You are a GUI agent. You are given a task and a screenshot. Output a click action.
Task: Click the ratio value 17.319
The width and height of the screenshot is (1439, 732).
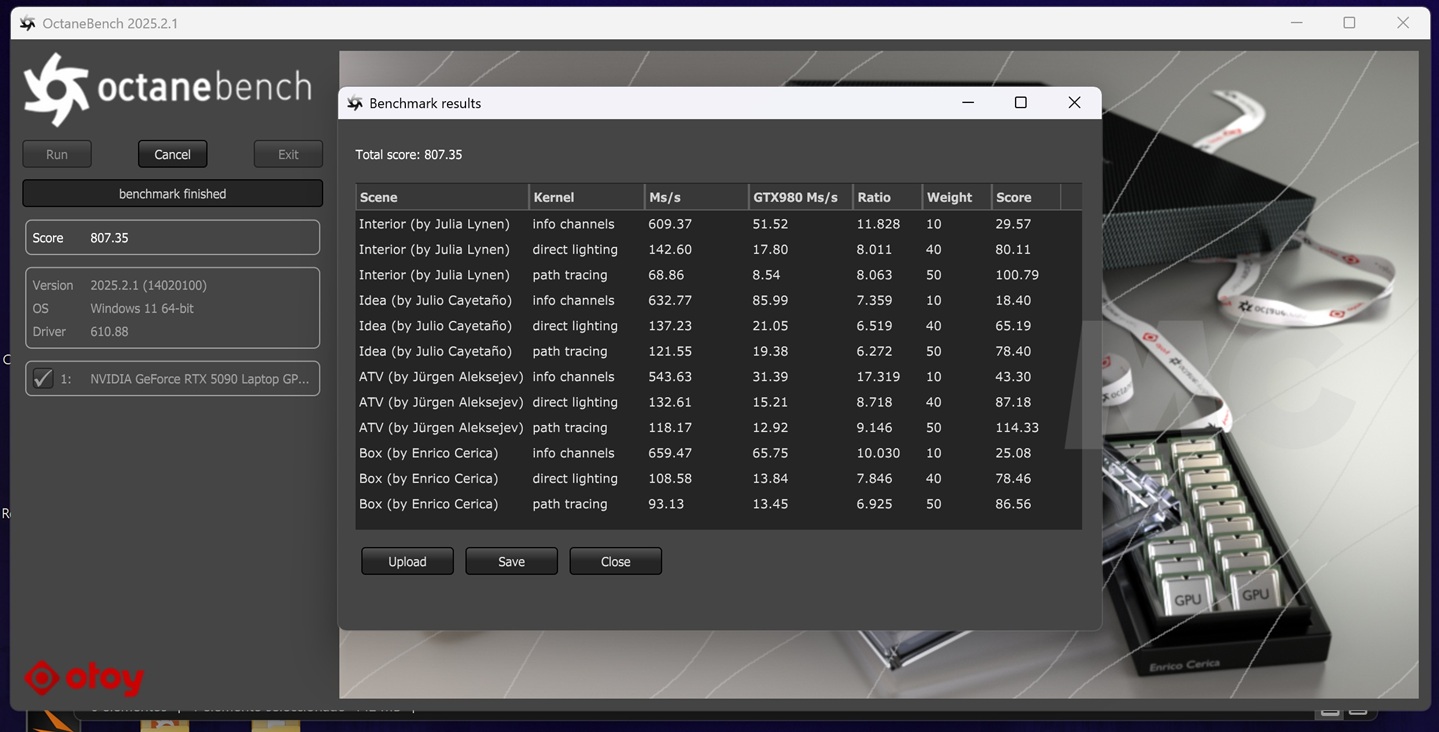pyautogui.click(x=878, y=377)
